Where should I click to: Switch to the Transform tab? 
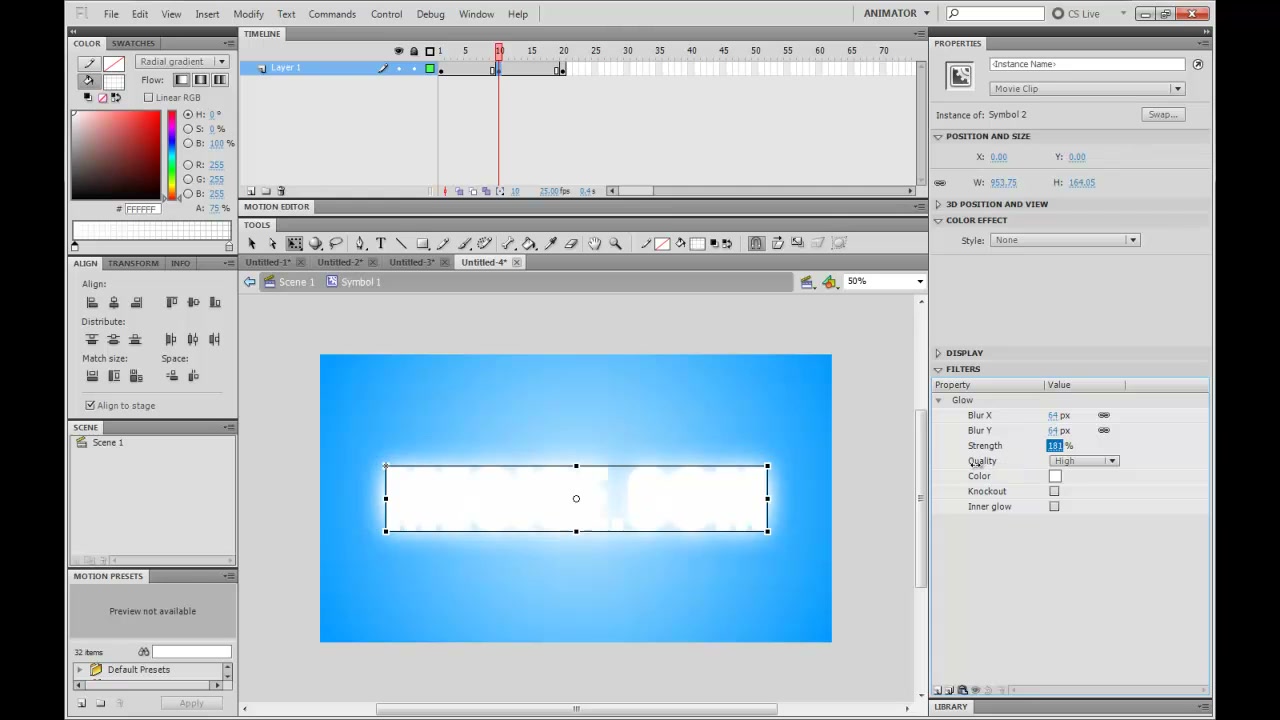tap(133, 263)
